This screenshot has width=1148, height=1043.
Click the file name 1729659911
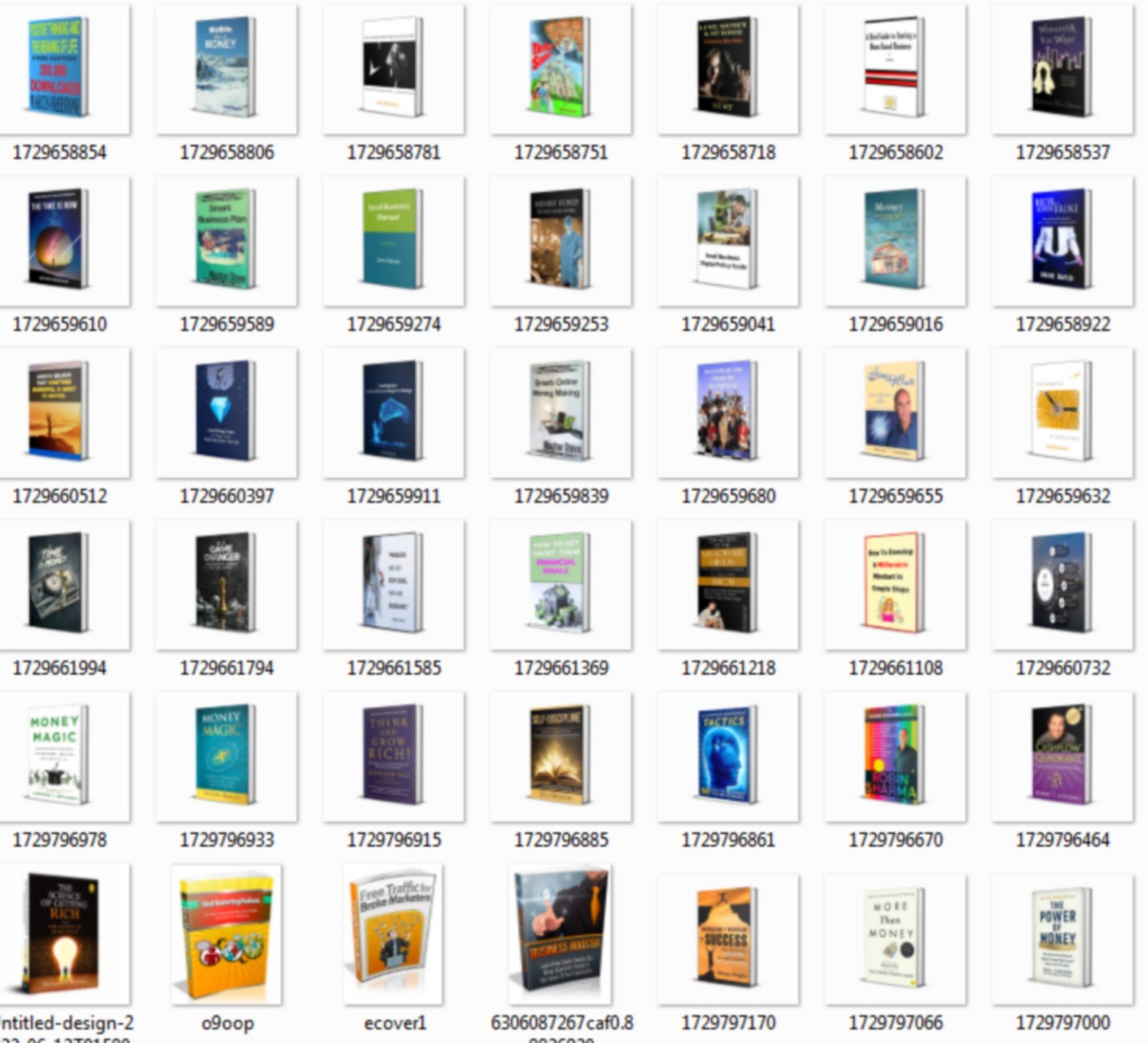[393, 497]
